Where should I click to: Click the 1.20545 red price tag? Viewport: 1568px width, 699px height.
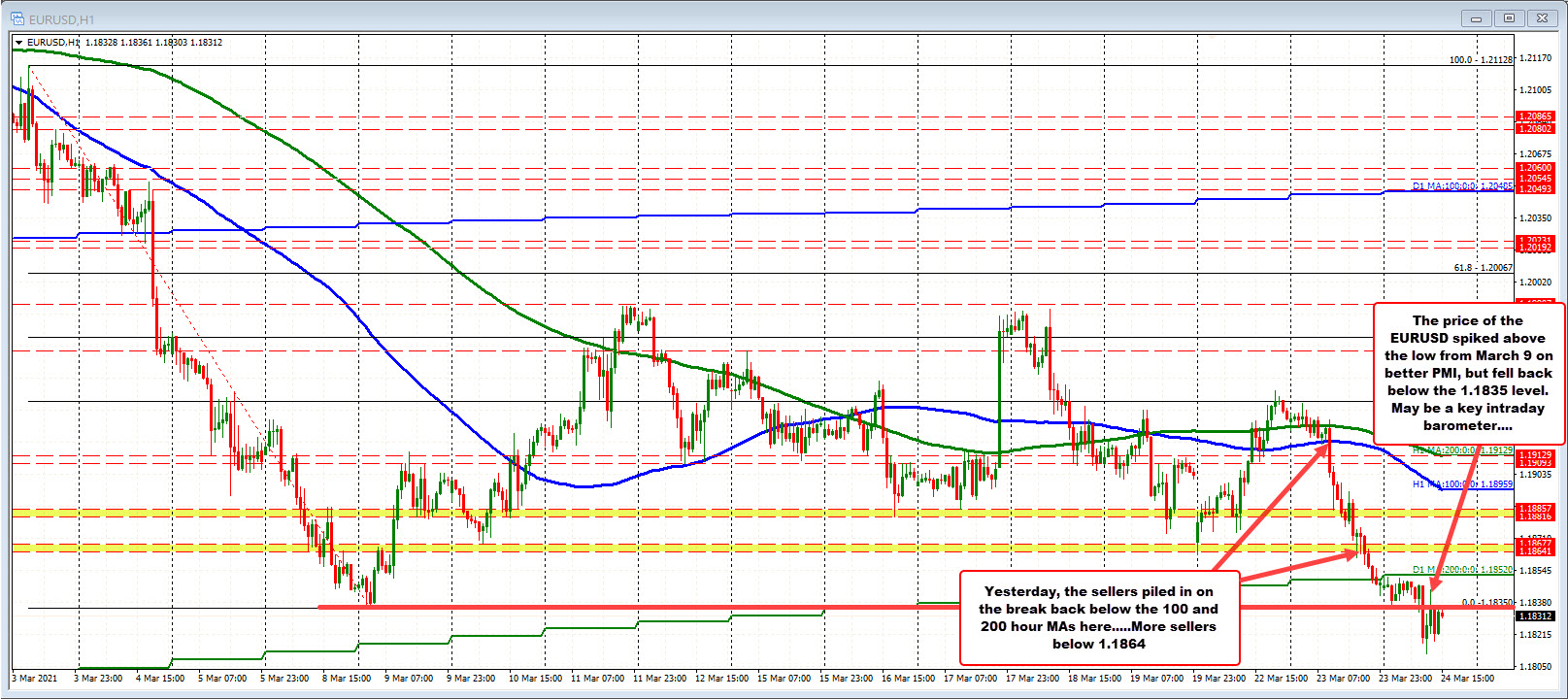pyautogui.click(x=1535, y=179)
